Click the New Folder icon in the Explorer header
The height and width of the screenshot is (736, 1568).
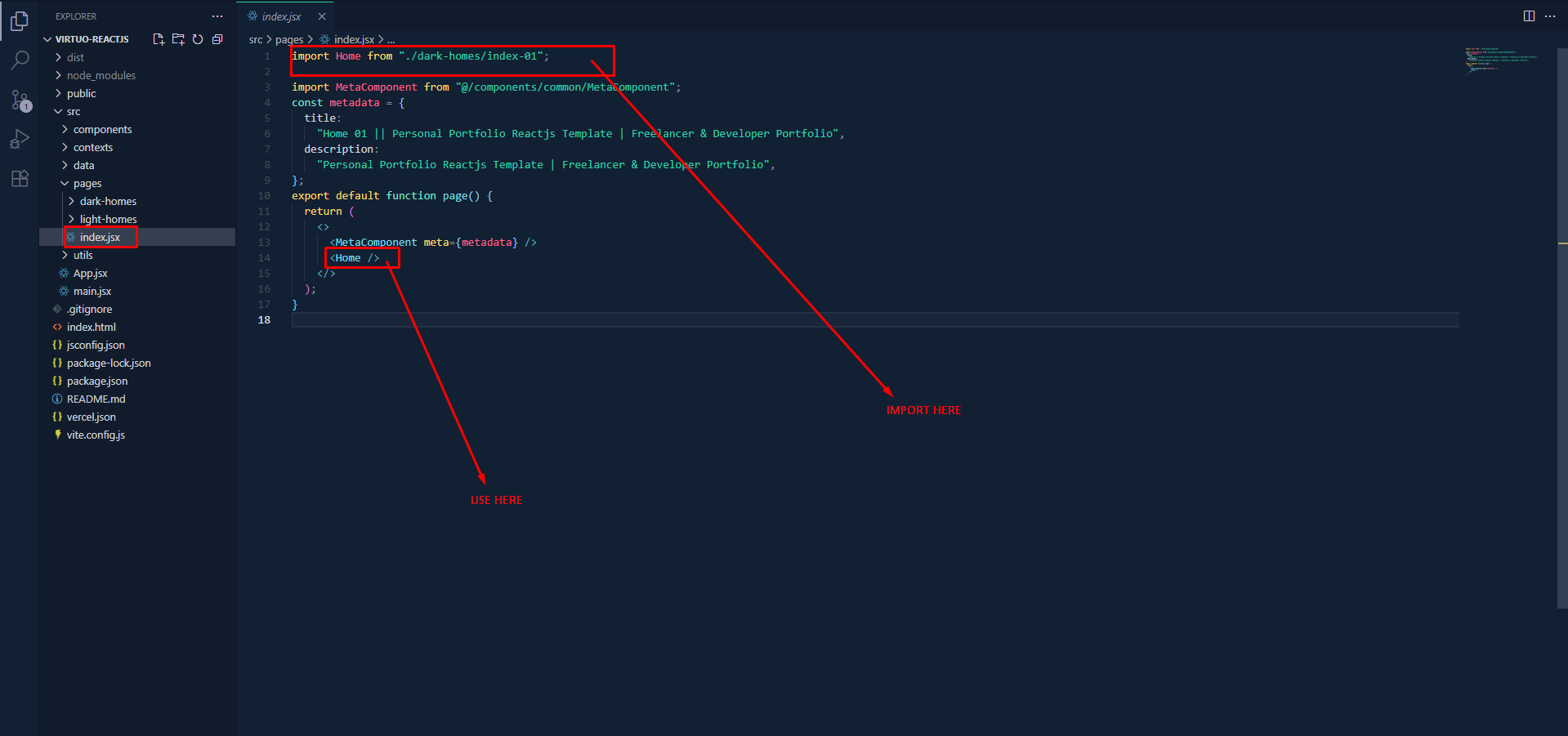[178, 39]
